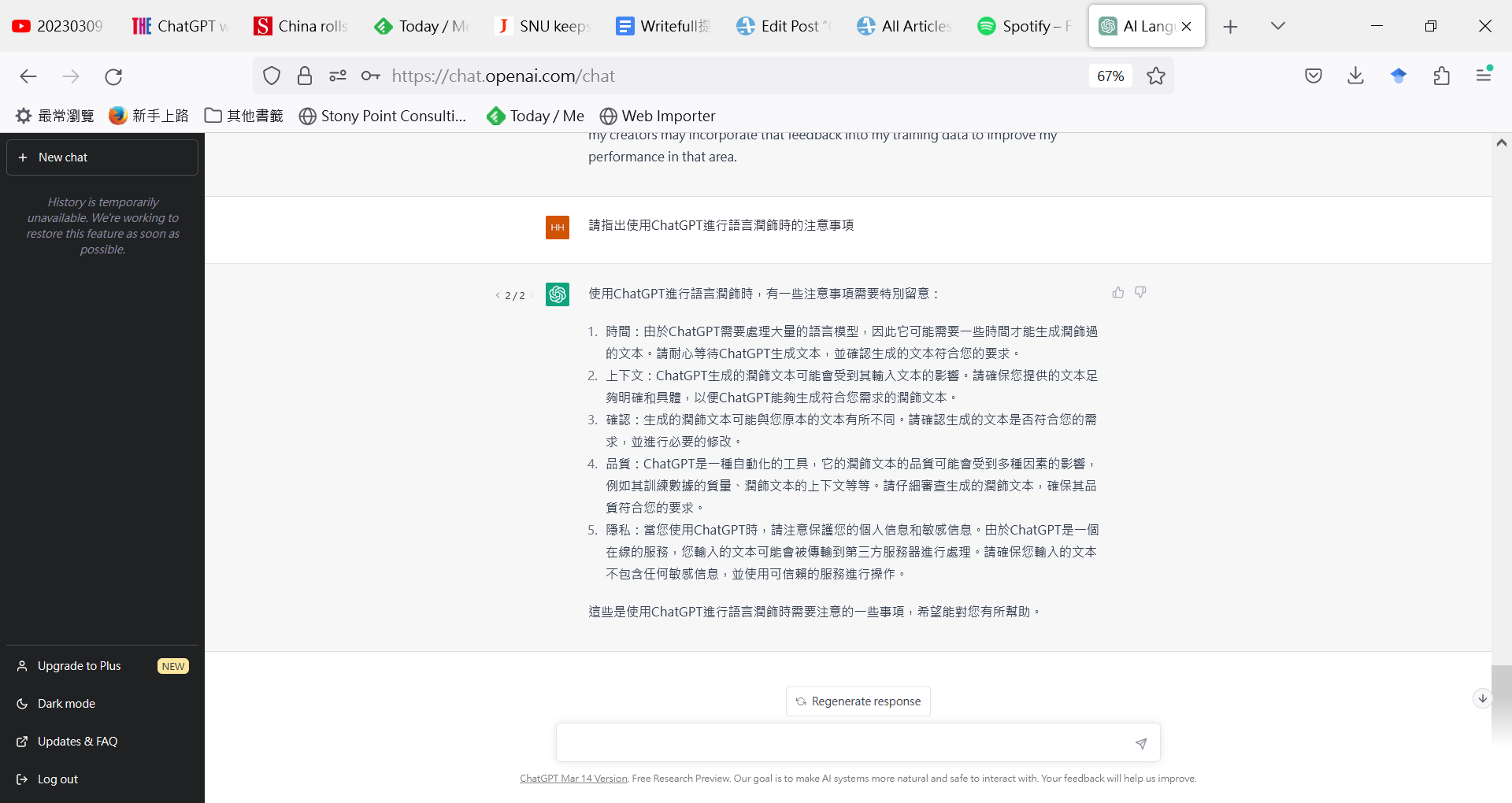
Task: Open Upgrade to Plus
Action: coord(102,666)
